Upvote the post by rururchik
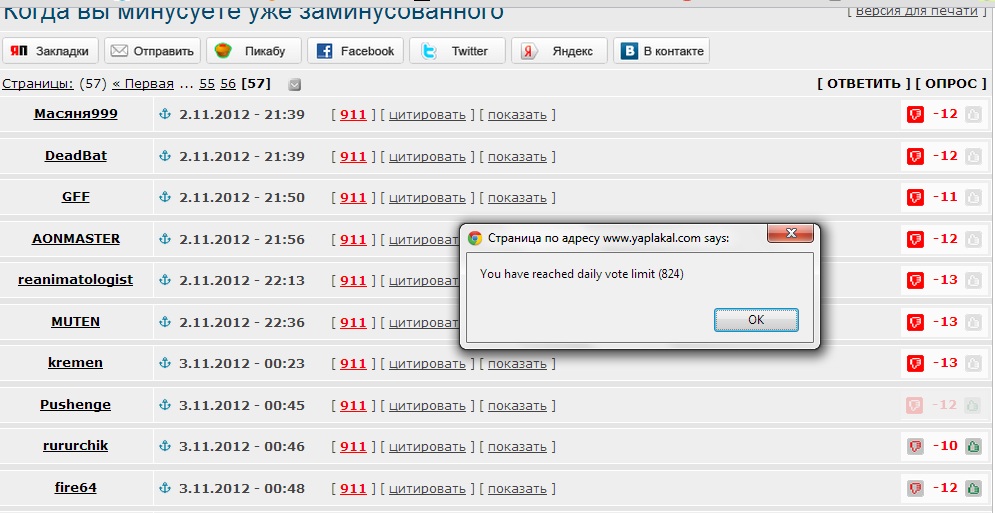The width and height of the screenshot is (995, 513). [x=973, y=447]
